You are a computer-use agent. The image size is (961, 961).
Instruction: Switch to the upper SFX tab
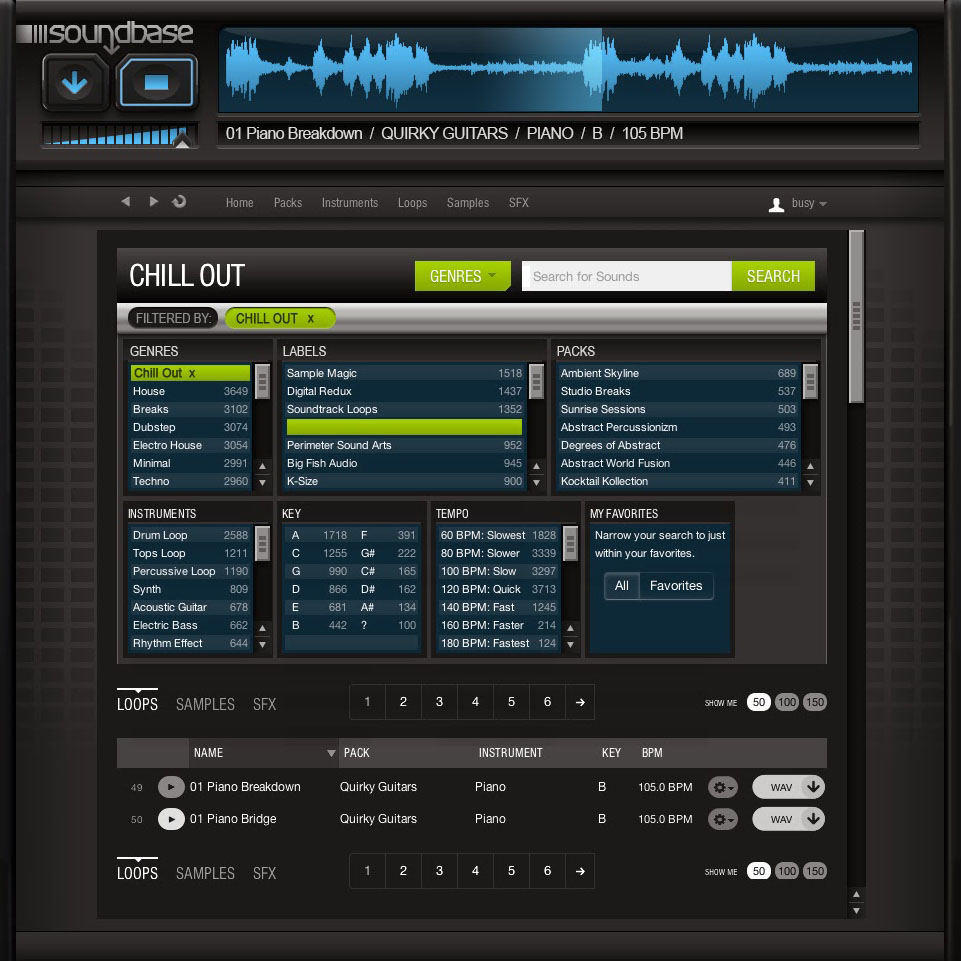[x=264, y=704]
